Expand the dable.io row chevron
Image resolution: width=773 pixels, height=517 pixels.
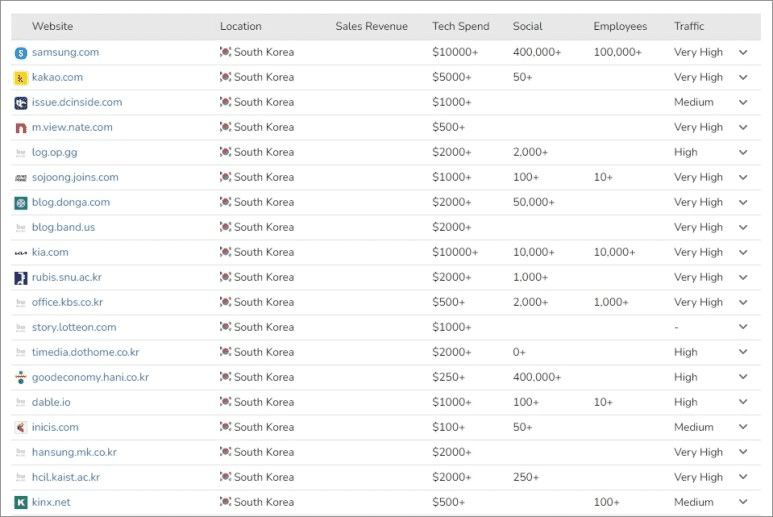[x=743, y=402]
